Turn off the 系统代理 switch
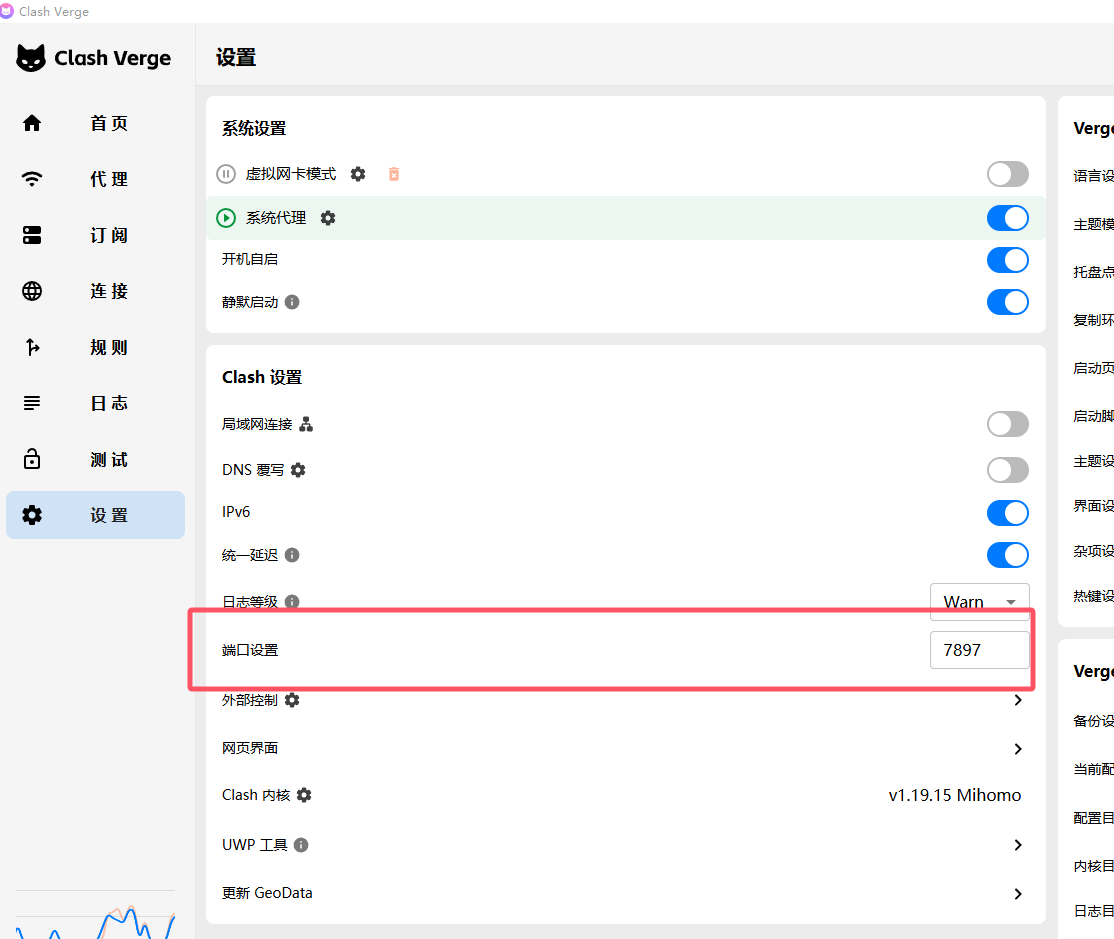The width and height of the screenshot is (1114, 939). pyautogui.click(x=1007, y=218)
